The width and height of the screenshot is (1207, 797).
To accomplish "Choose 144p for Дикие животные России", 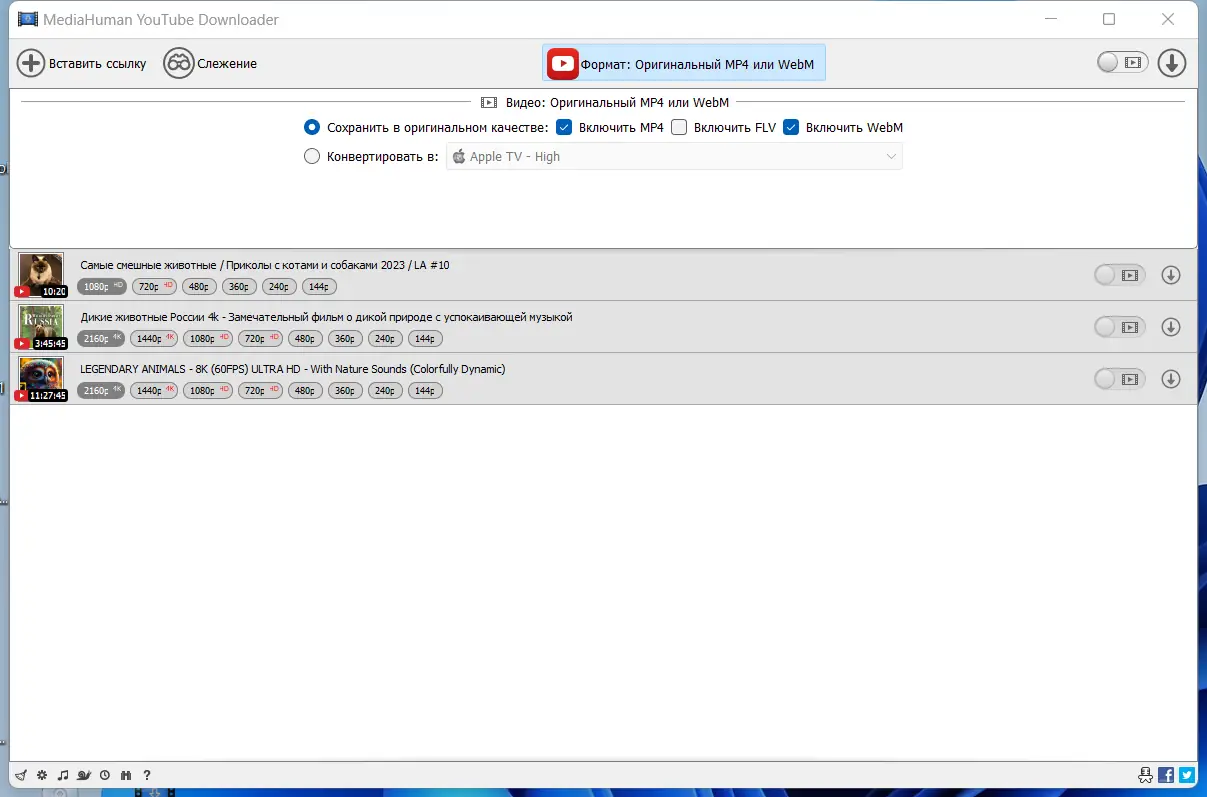I will pos(425,338).
